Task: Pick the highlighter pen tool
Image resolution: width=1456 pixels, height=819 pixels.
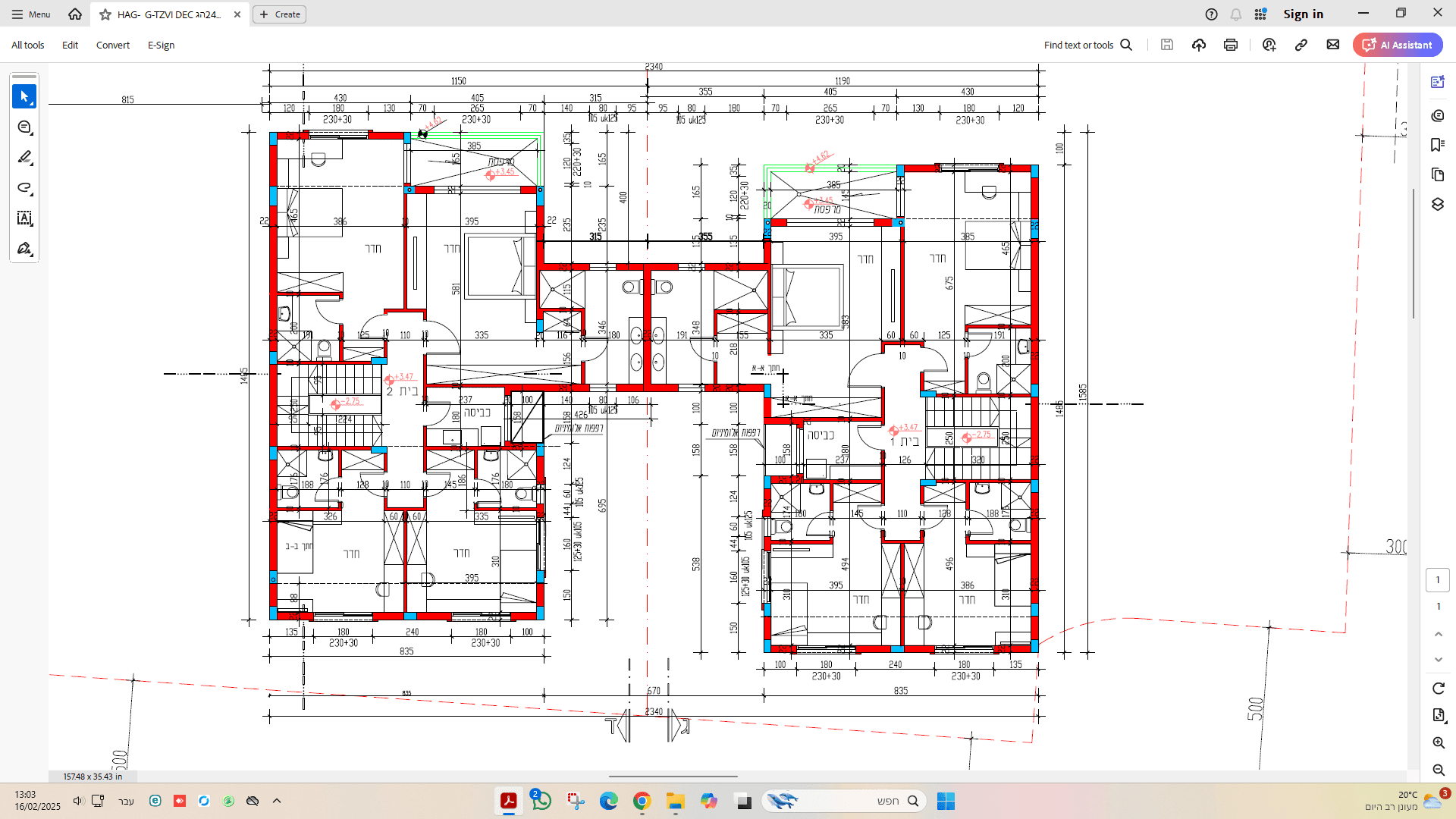Action: tap(24, 157)
